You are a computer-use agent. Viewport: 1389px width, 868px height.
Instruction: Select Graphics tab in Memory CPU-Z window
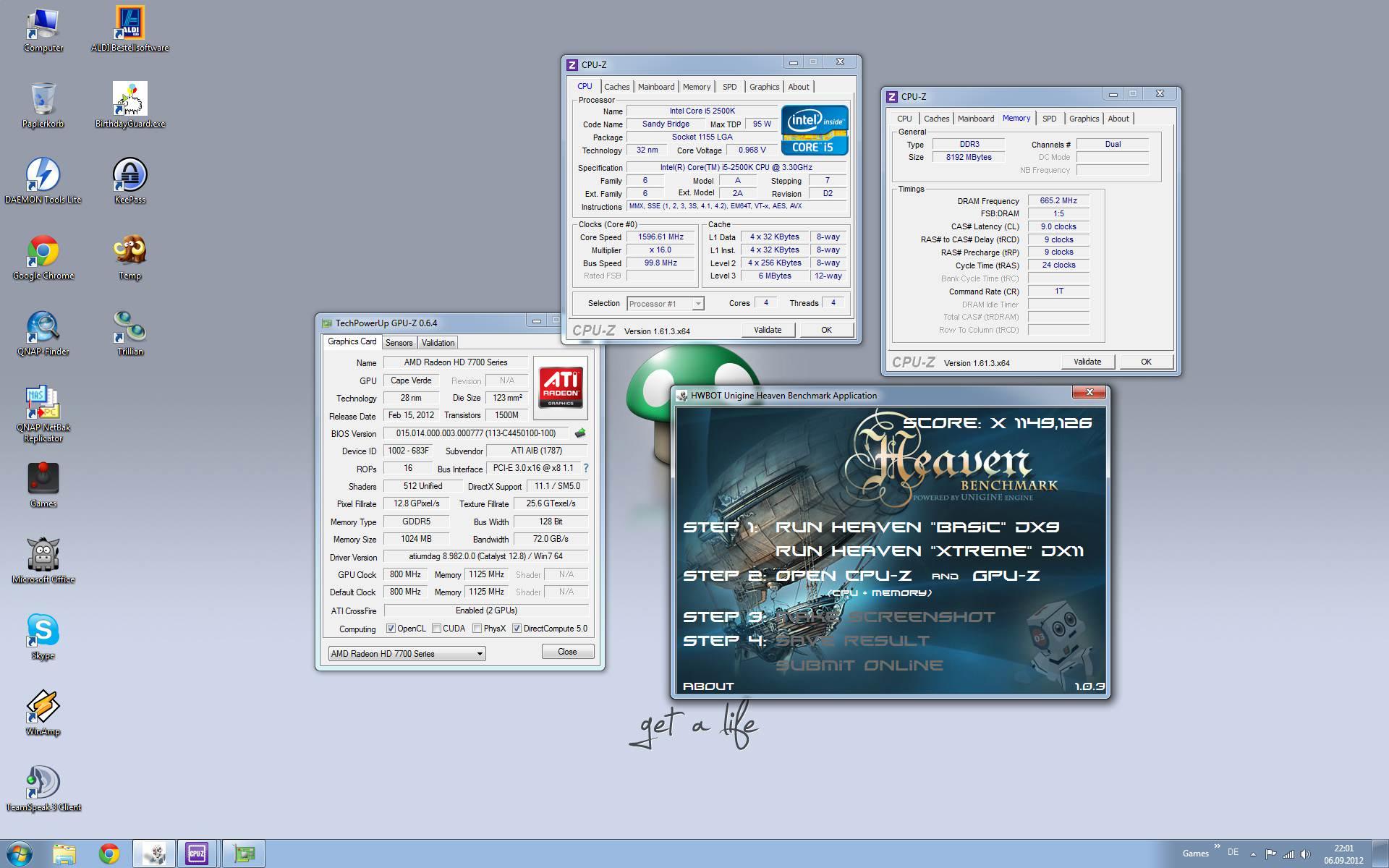1084,119
